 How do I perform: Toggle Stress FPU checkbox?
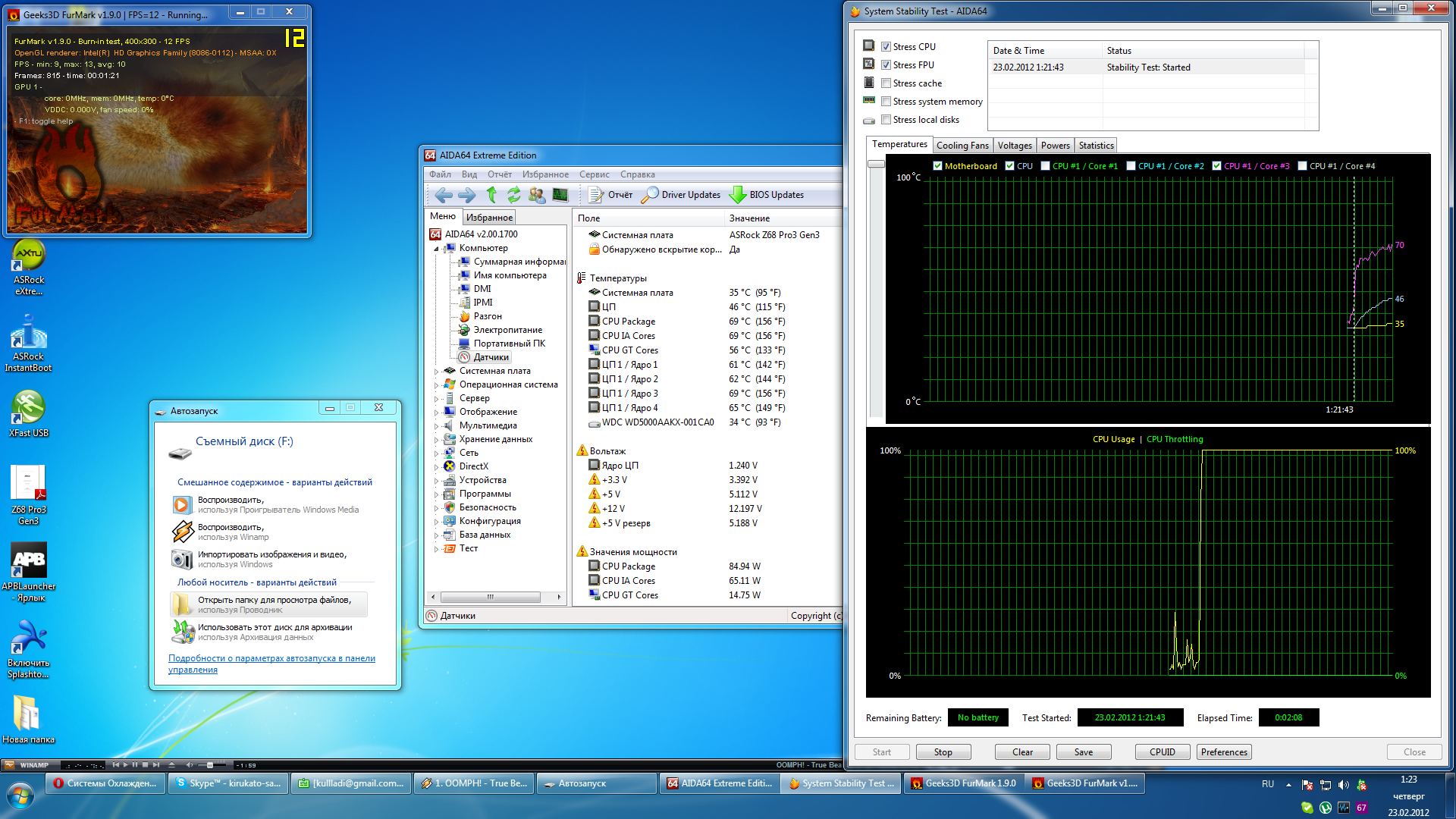[x=886, y=65]
